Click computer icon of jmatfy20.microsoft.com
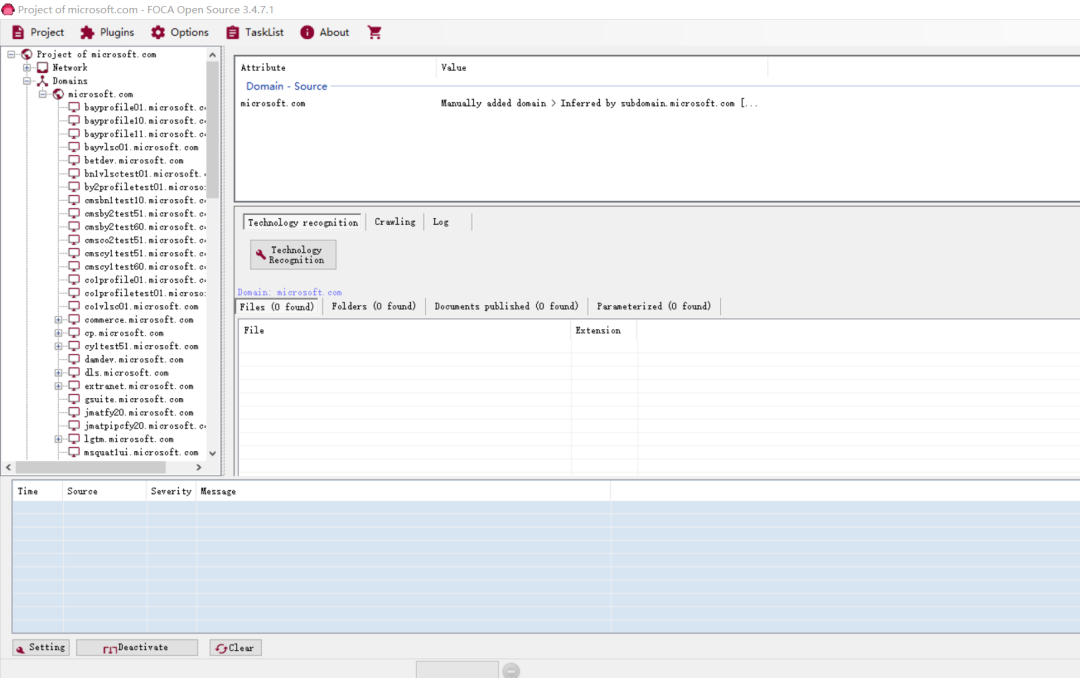The height and width of the screenshot is (678, 1080). pos(74,413)
